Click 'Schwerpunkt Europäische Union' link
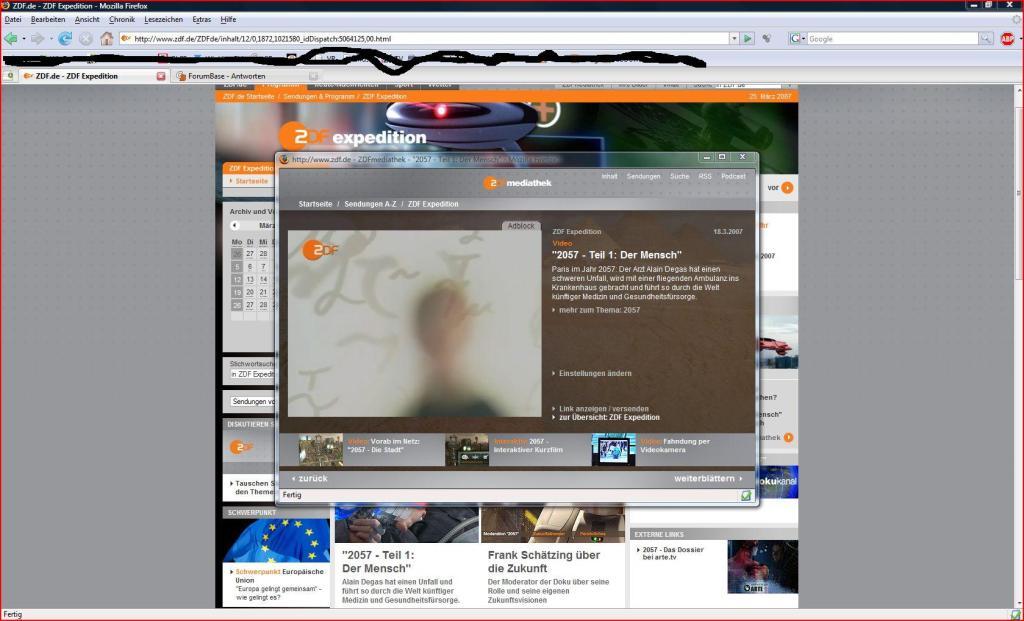1024x621 pixels. (280, 576)
